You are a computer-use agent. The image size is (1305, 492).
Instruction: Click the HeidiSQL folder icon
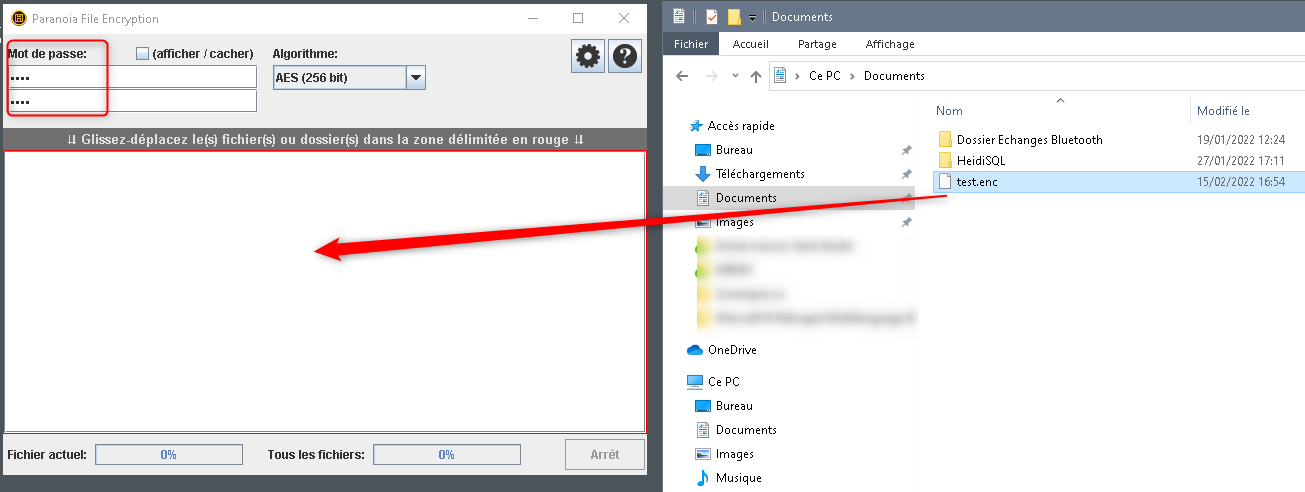945,161
